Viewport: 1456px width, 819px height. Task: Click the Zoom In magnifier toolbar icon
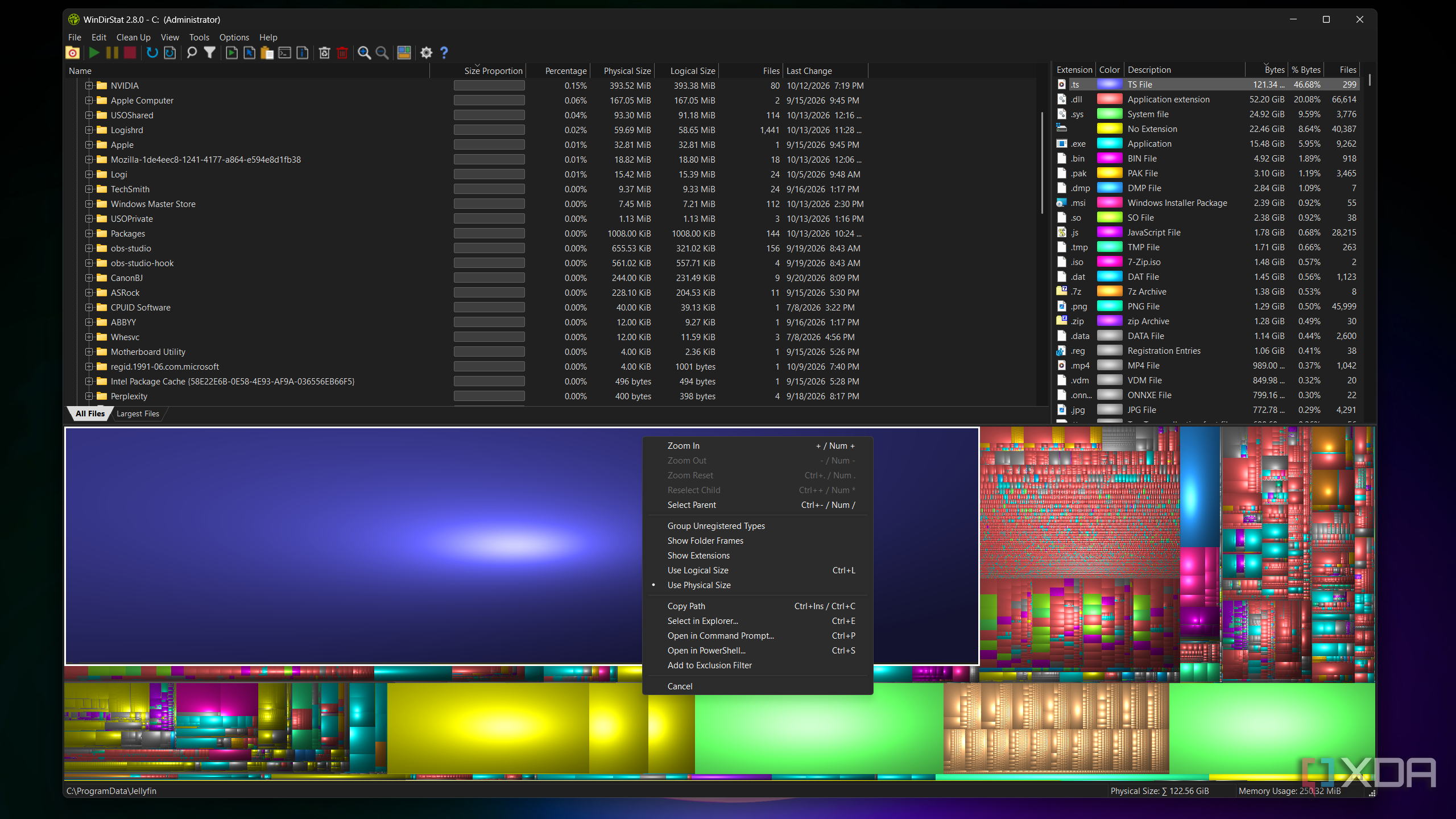pos(365,53)
